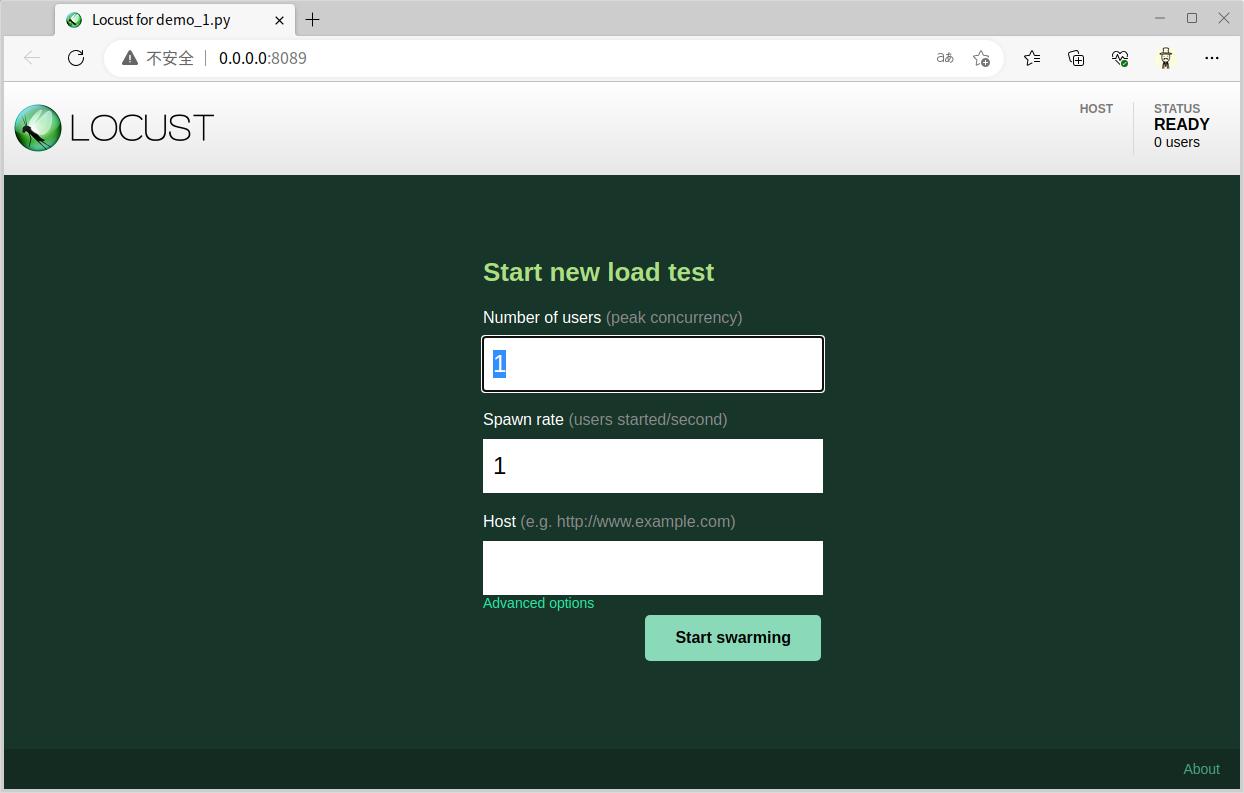Open the browser settings ellipsis menu
Screen dimensions: 1244x793
tap(1212, 58)
